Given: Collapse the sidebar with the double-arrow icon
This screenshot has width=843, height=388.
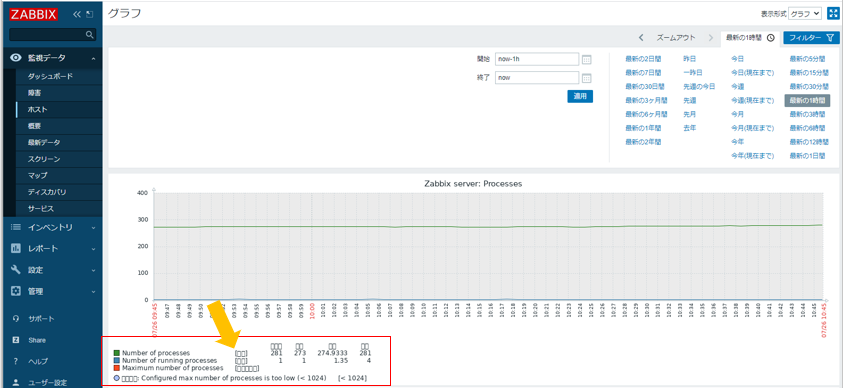Looking at the screenshot, I should coord(77,15).
